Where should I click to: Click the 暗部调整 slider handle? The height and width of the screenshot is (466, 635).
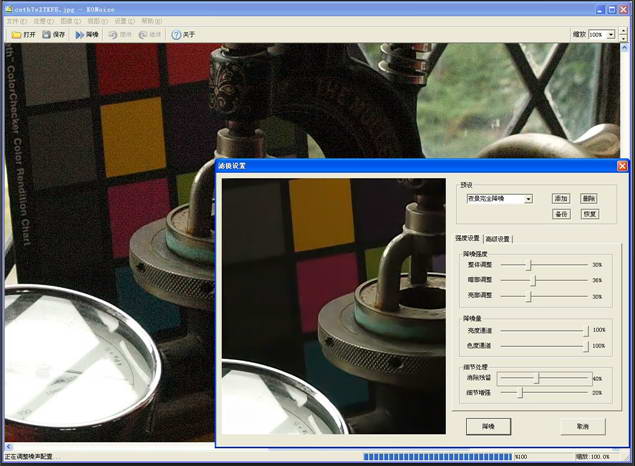coord(534,281)
